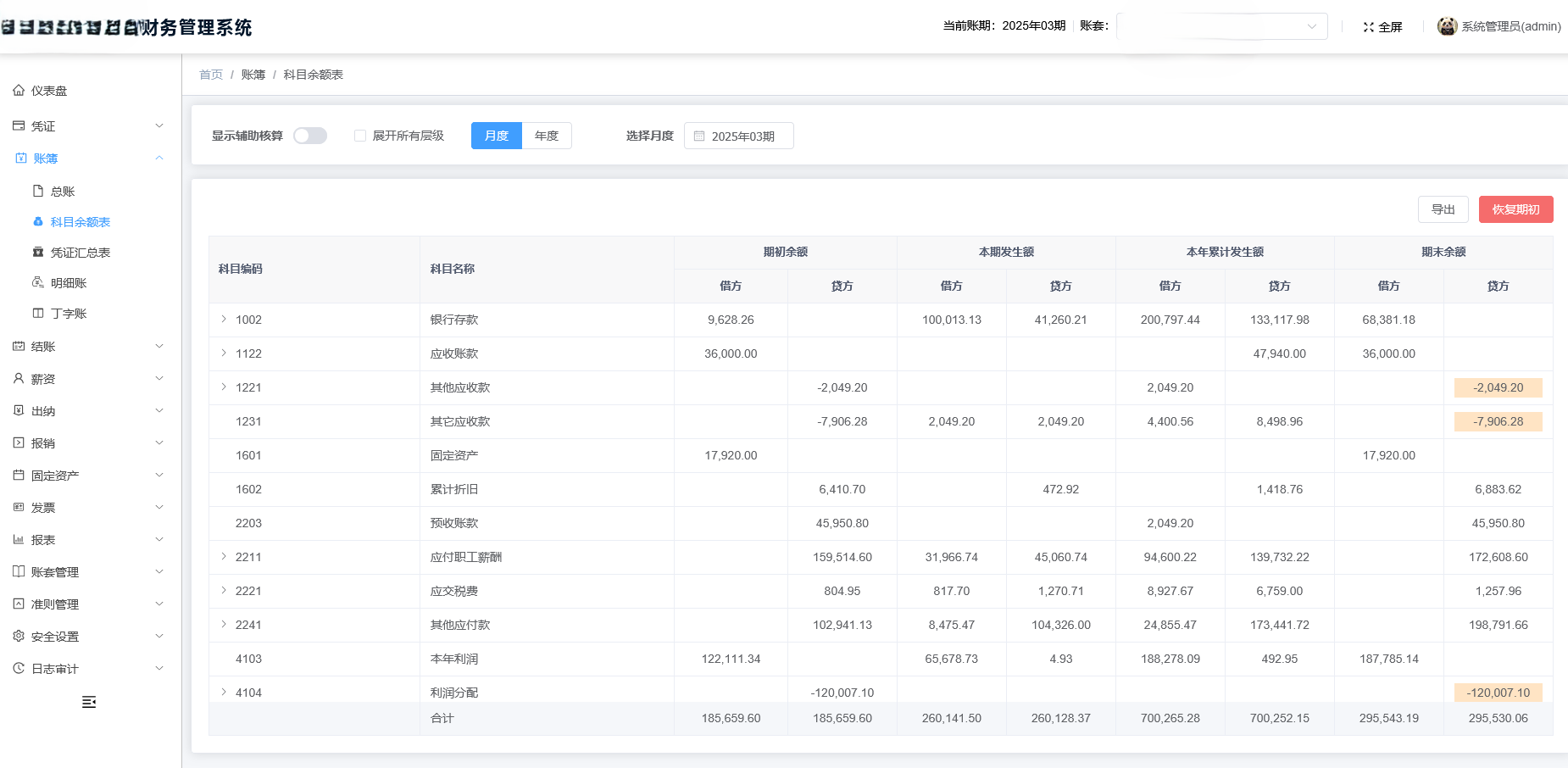The width and height of the screenshot is (1568, 768).
Task: Select 总账 in the sidebar
Action: tap(60, 190)
